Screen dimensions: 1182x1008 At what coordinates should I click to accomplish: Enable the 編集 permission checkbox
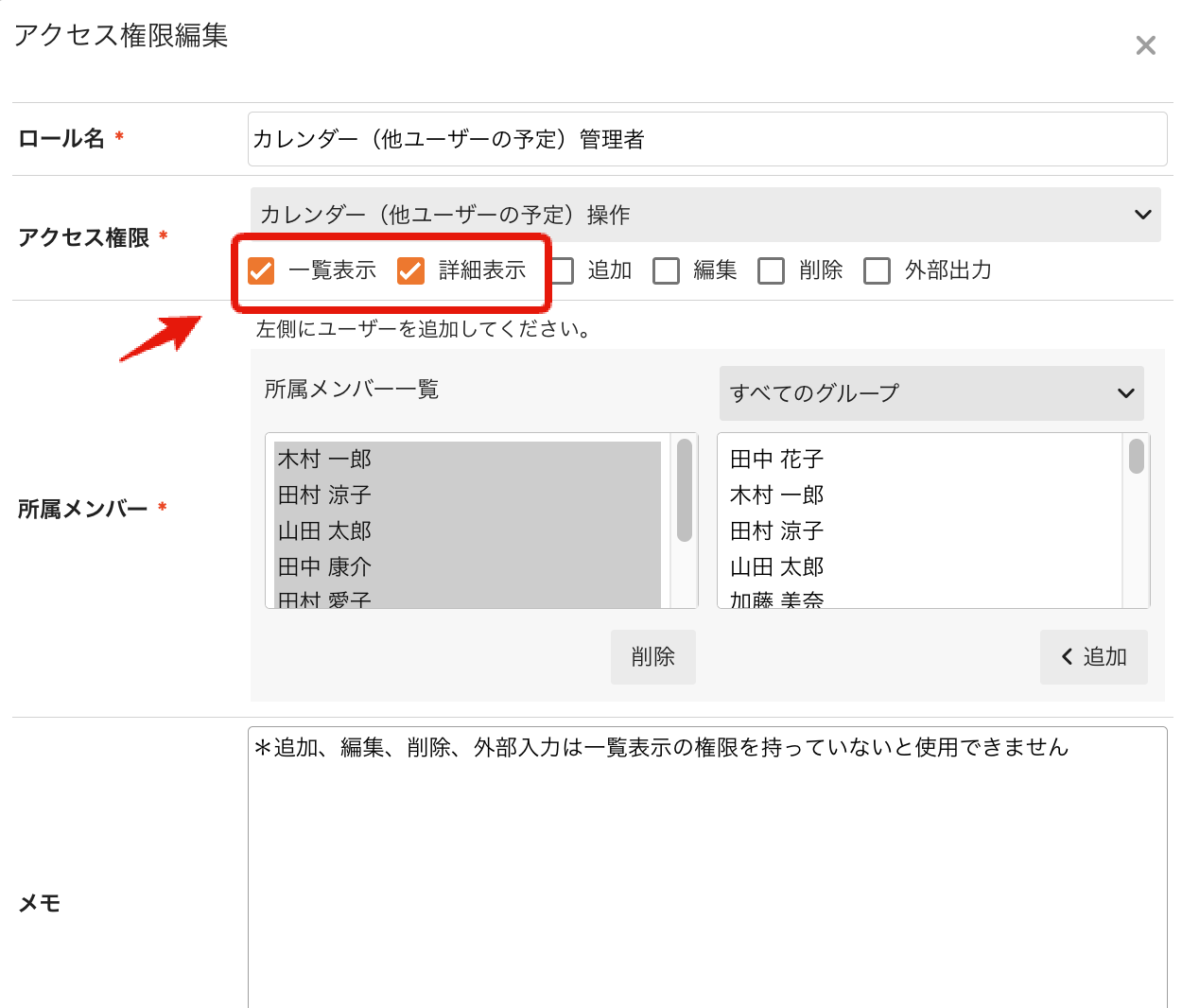tap(667, 271)
